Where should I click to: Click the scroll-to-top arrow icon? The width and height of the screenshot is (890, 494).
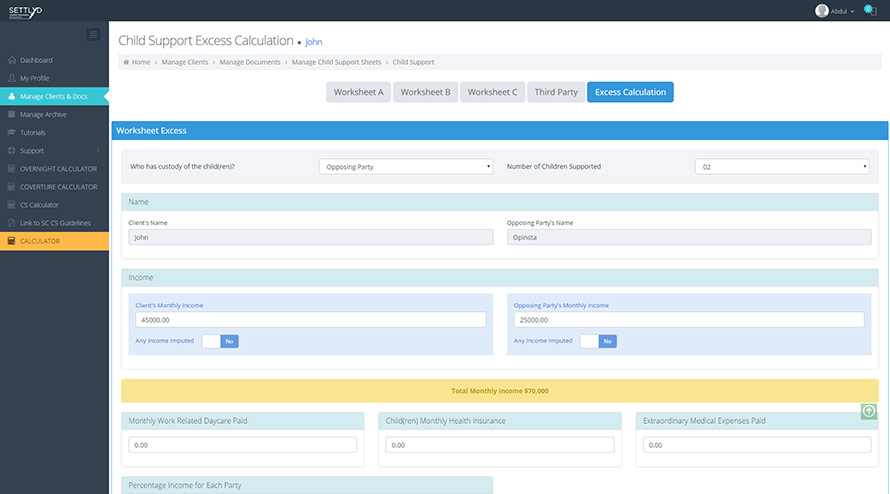(868, 411)
